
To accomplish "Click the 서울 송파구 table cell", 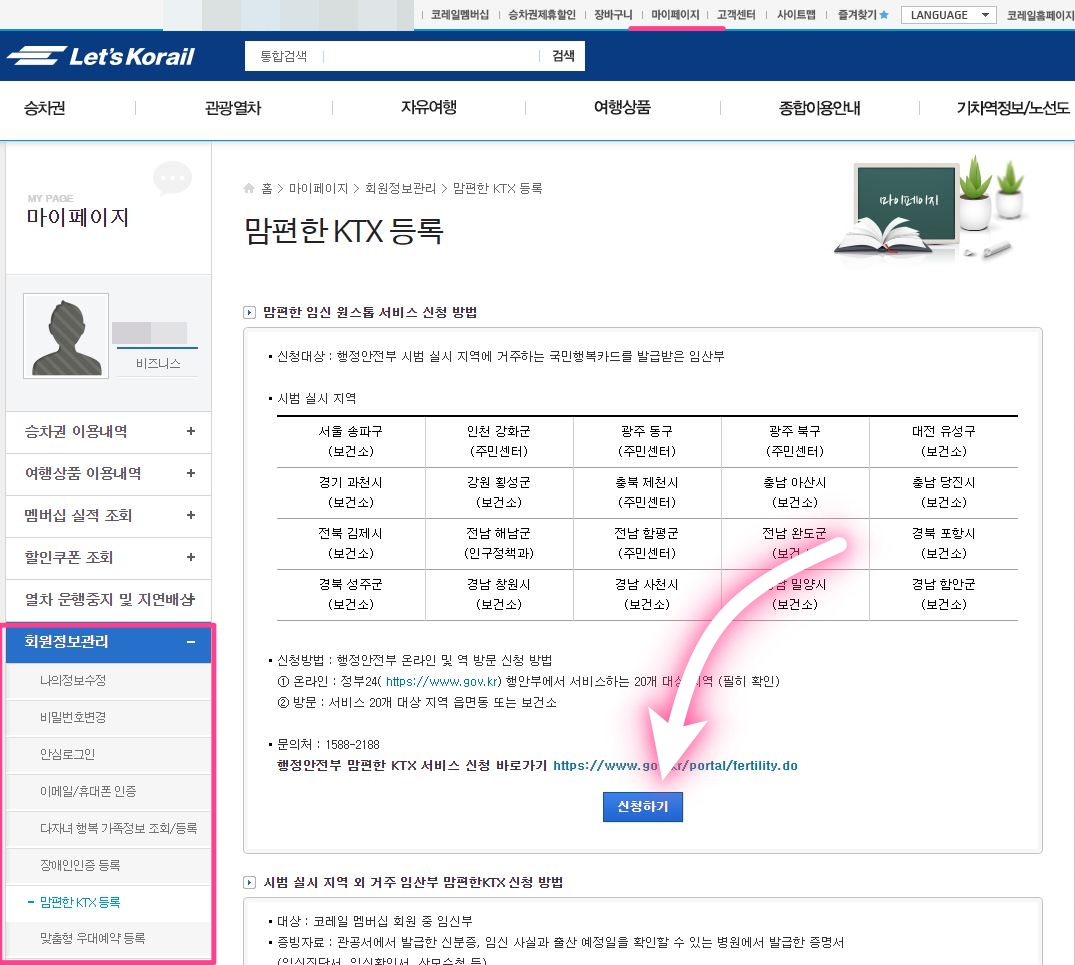I will click(x=351, y=441).
